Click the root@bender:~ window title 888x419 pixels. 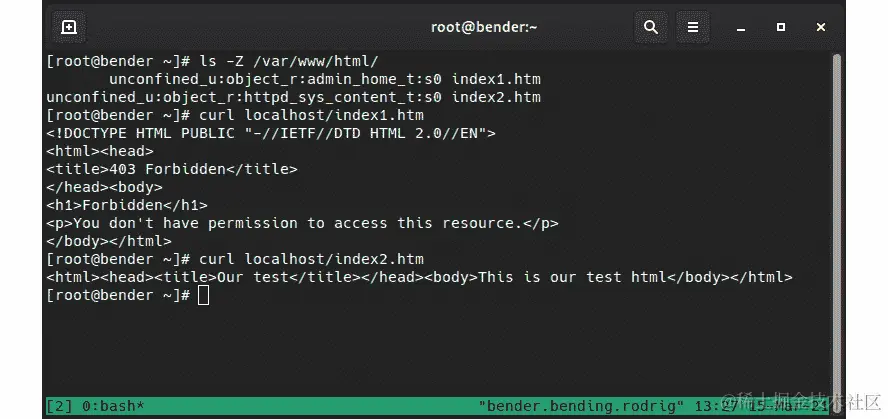(484, 27)
